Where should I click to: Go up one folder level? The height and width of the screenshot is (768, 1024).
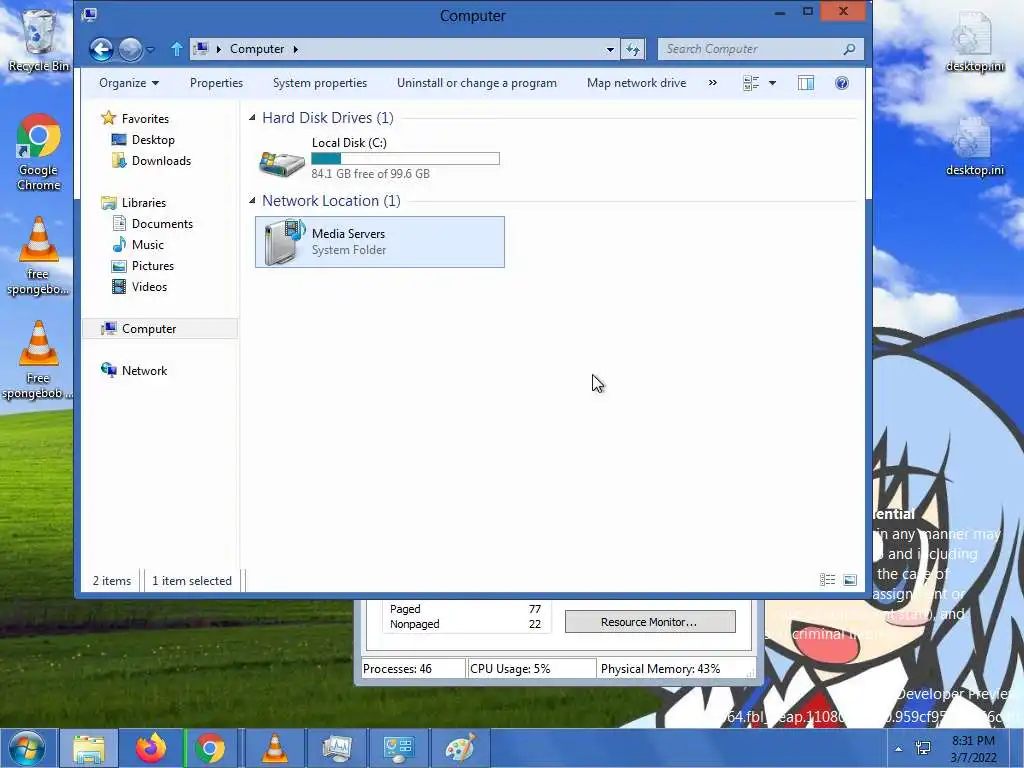pos(176,49)
